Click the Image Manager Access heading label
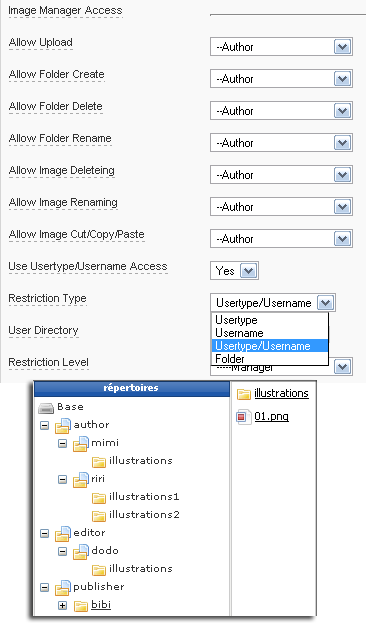 click(65, 10)
